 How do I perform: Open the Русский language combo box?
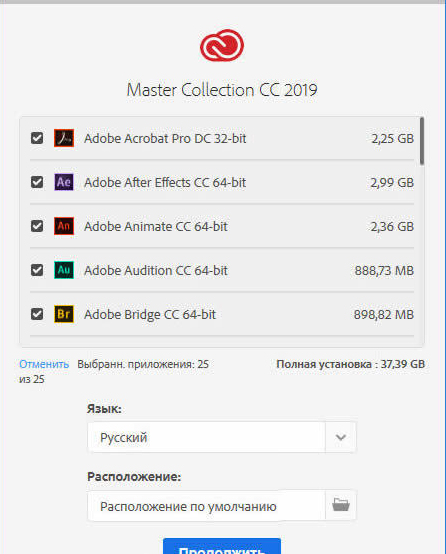click(x=222, y=437)
